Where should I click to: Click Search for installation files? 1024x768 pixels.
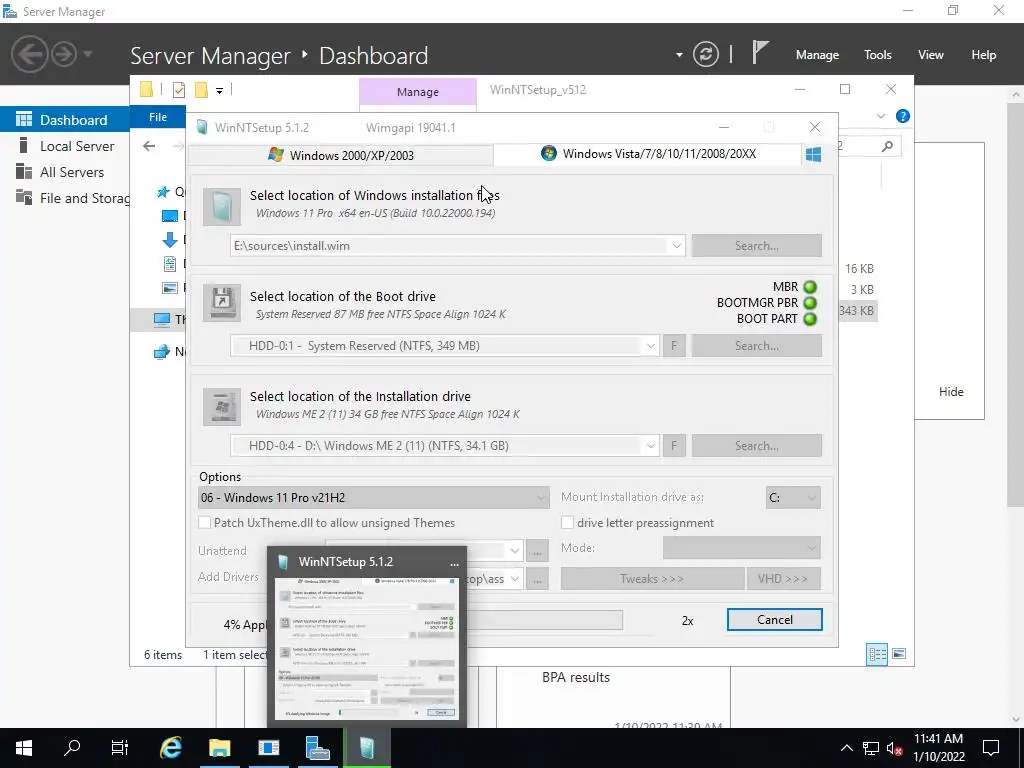pyautogui.click(x=757, y=246)
